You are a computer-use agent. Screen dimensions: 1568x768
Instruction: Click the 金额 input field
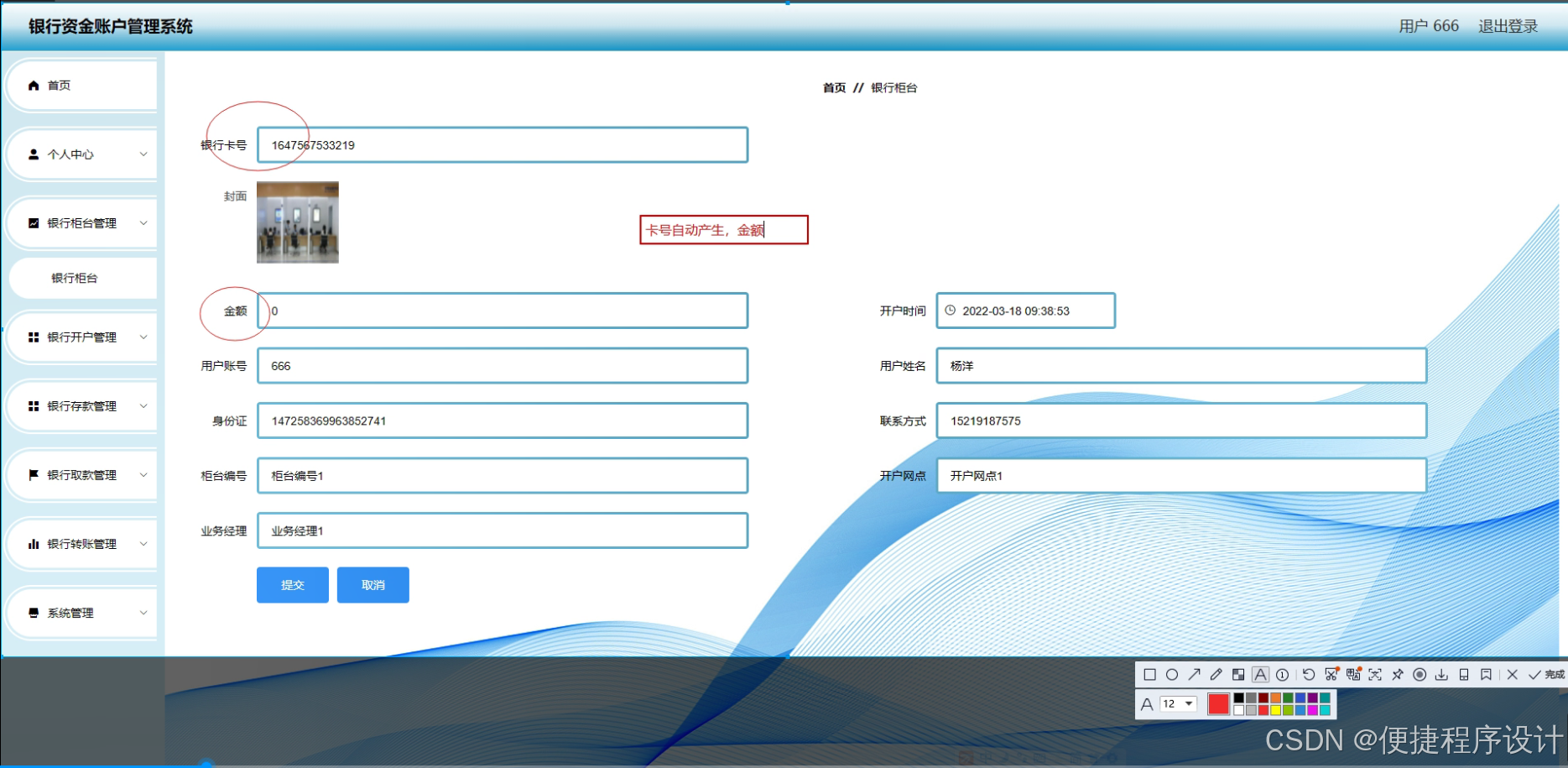(x=503, y=311)
